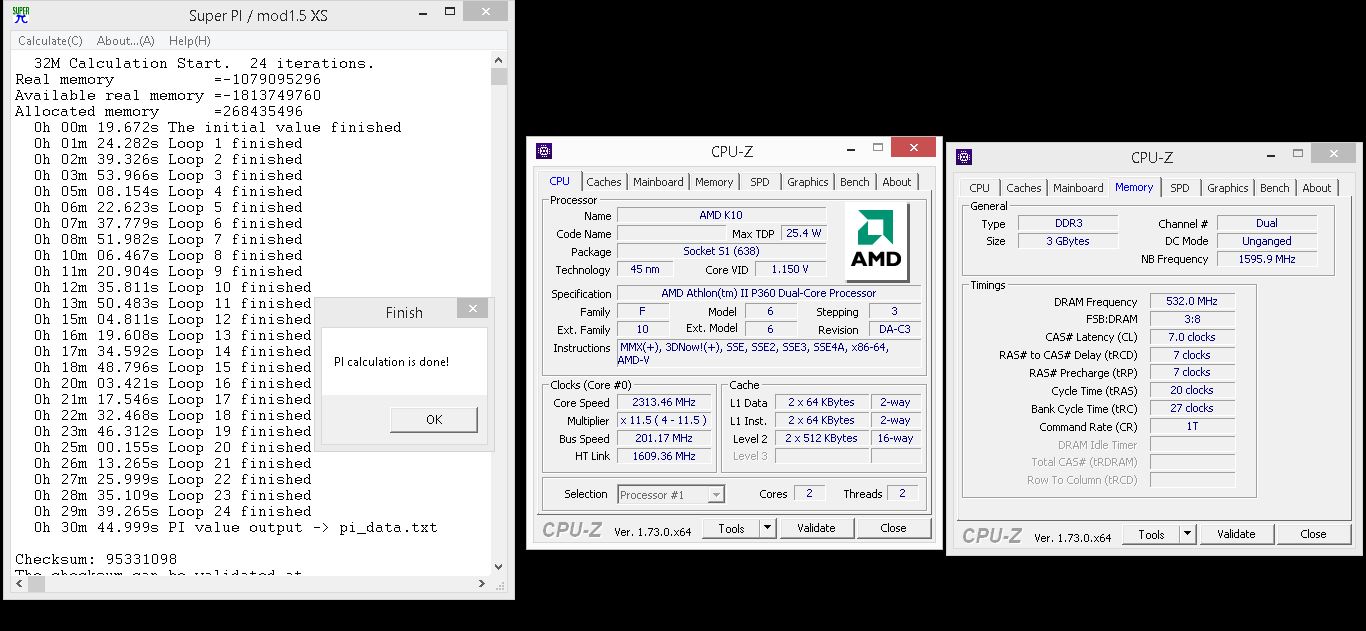Click the AMD logo in CPU-Z processor section
Image resolution: width=1366 pixels, height=631 pixels.
point(876,243)
